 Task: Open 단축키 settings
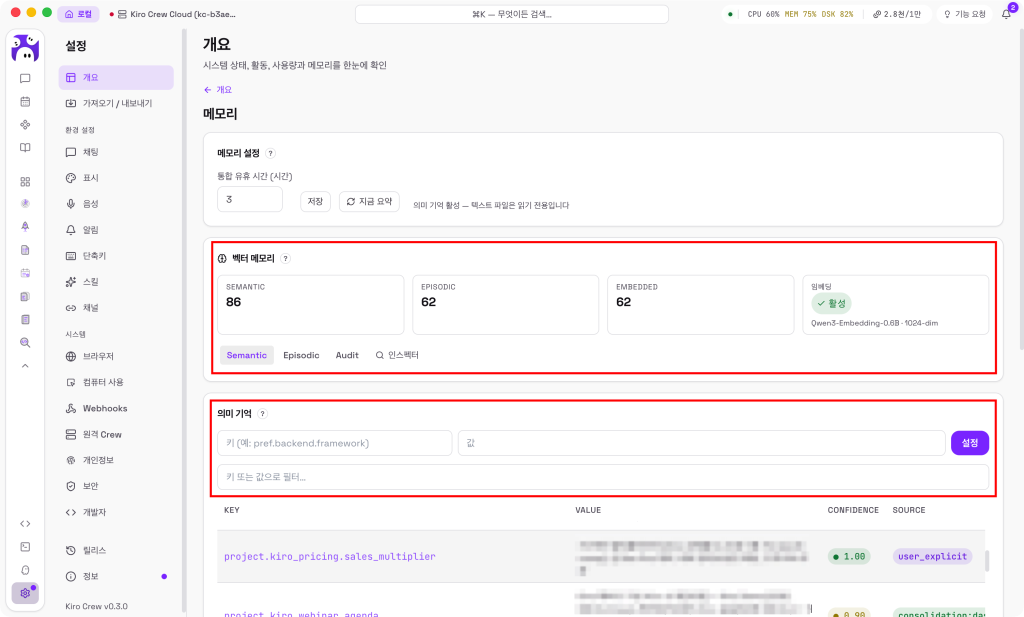[116, 256]
